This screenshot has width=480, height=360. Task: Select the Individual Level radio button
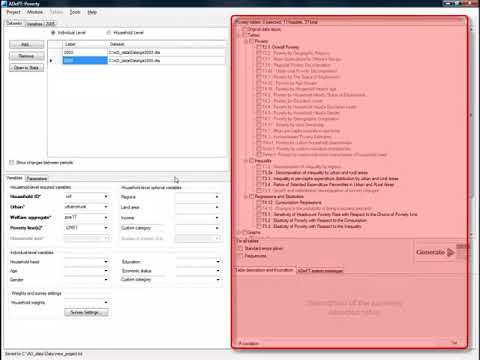click(x=53, y=33)
